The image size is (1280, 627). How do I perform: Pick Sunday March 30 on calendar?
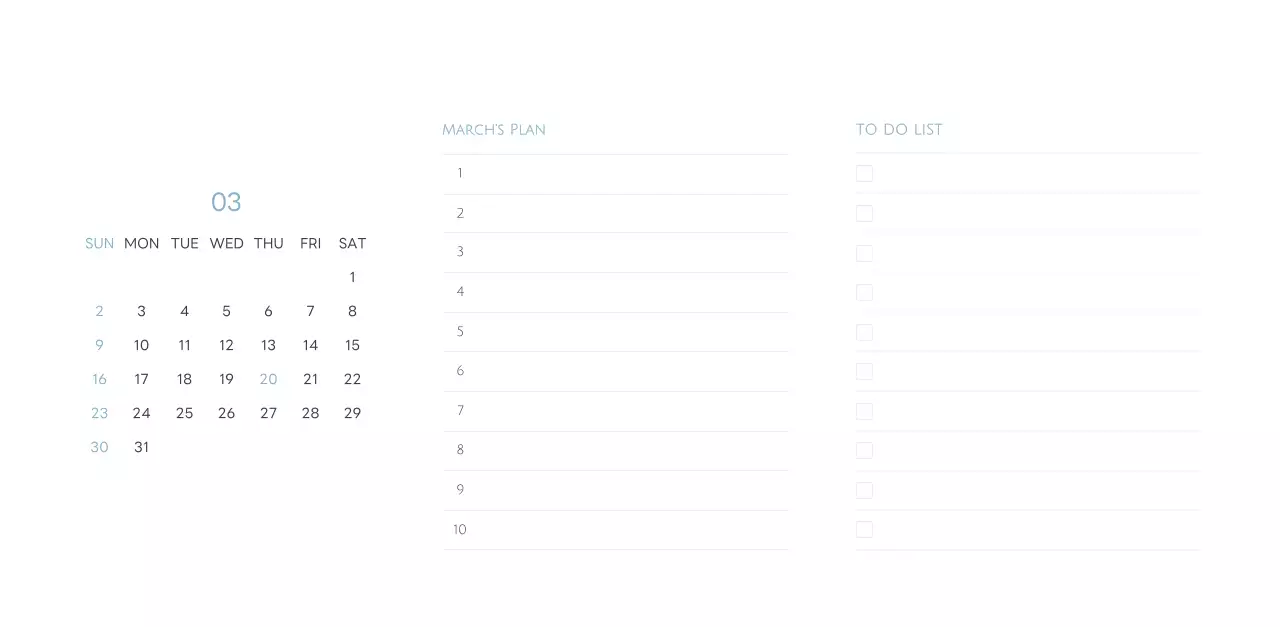pos(99,447)
